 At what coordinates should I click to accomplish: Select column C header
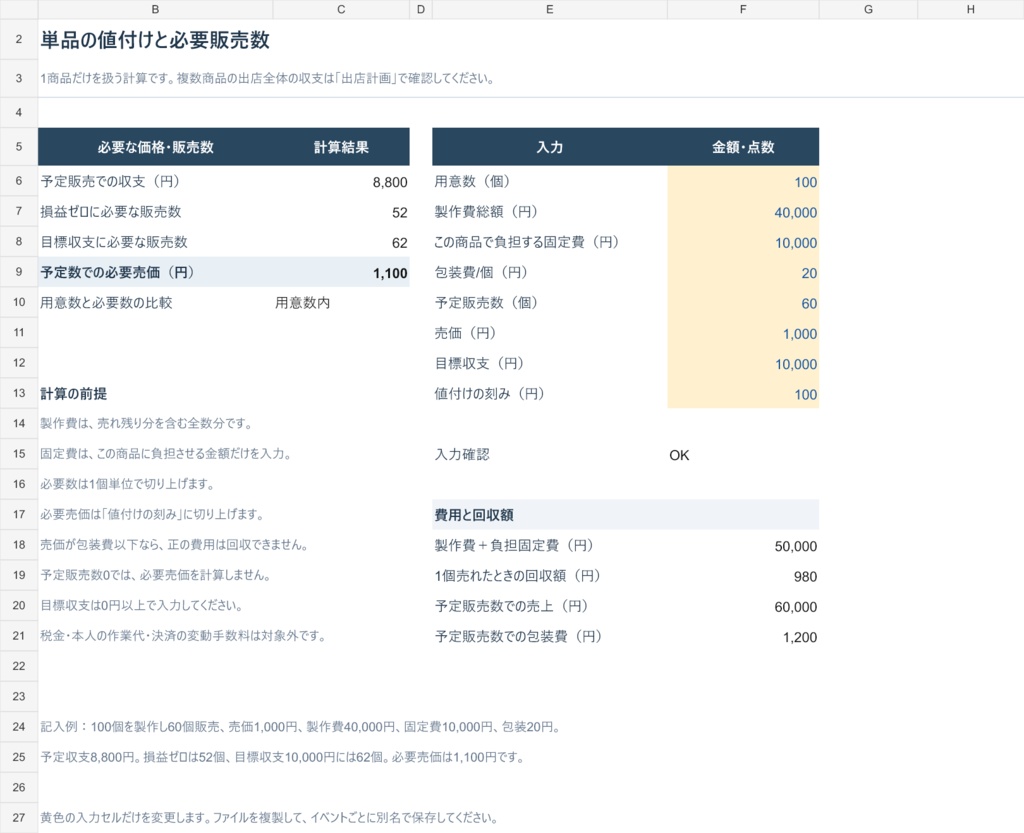click(341, 9)
